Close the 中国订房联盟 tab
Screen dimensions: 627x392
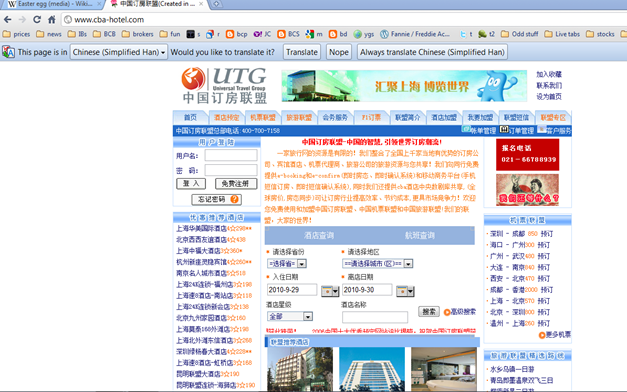click(x=201, y=4)
